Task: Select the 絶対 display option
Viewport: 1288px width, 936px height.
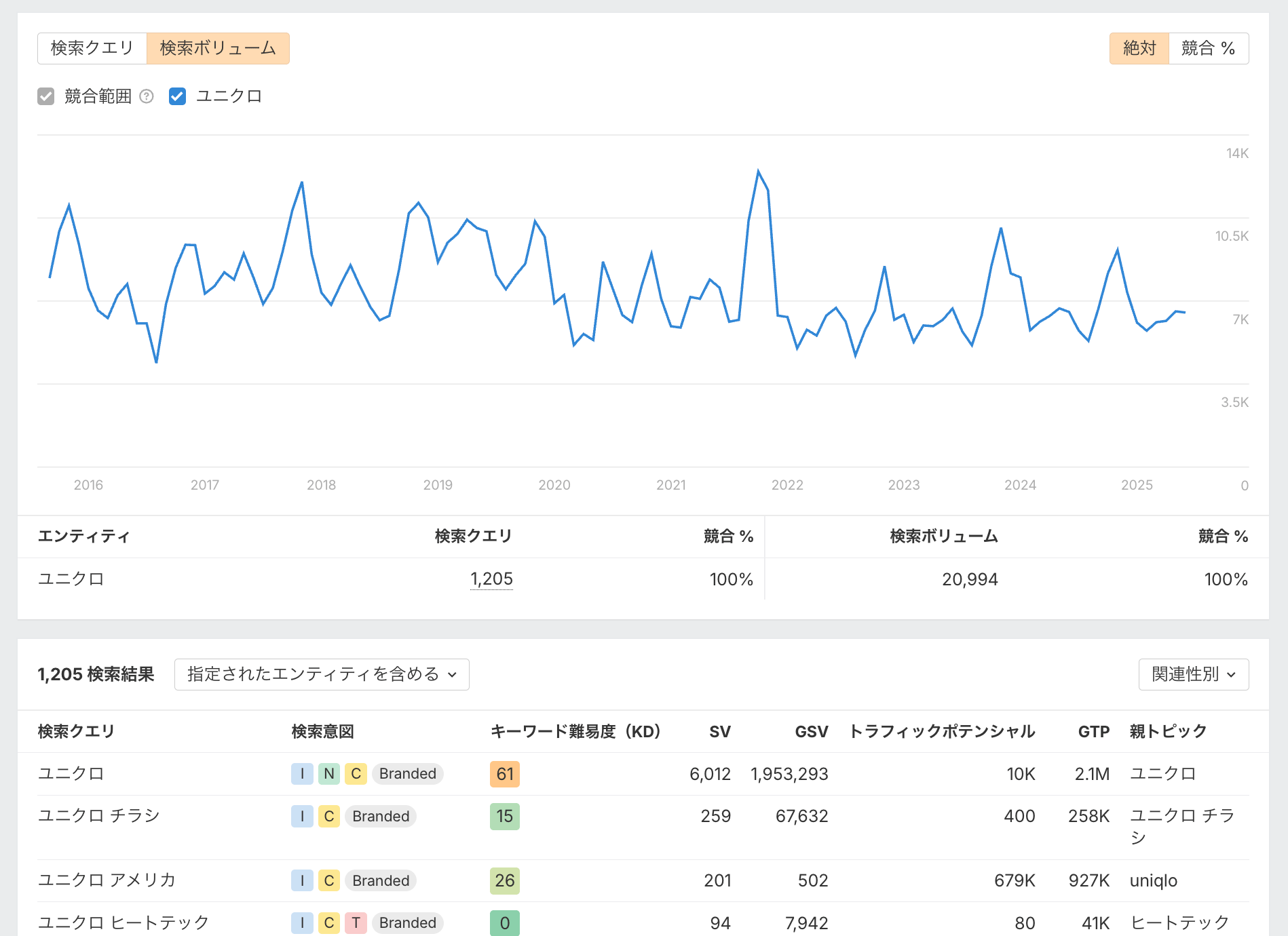Action: [1139, 48]
